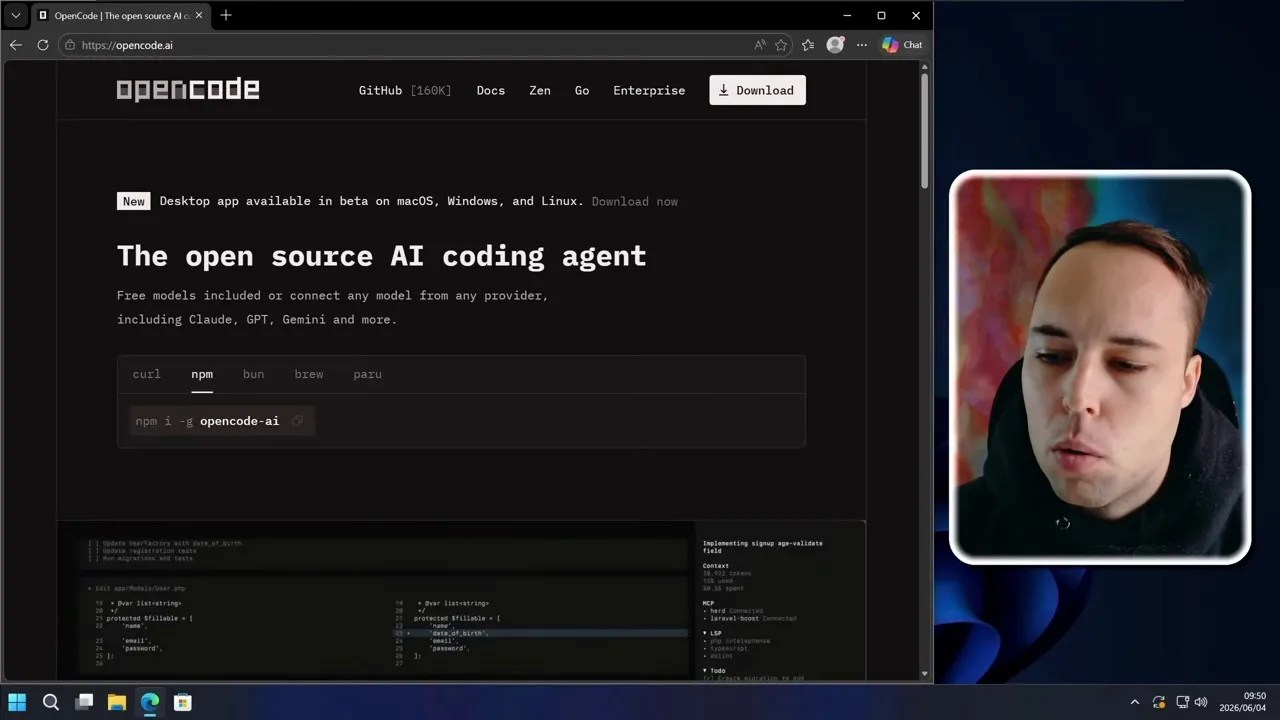Open File Explorer from the taskbar

[117, 702]
